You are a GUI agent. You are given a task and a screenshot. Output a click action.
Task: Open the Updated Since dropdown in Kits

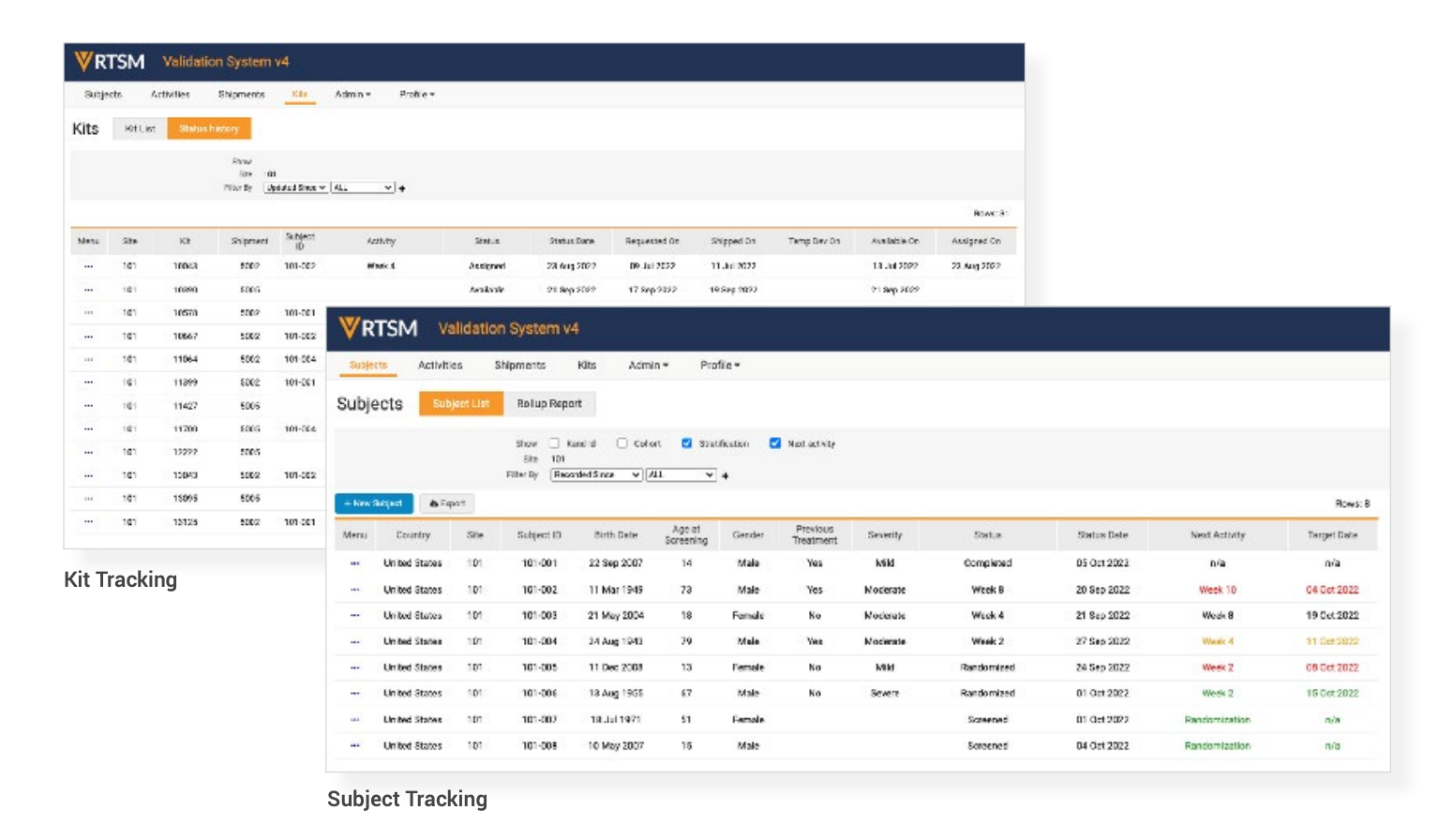click(x=295, y=187)
